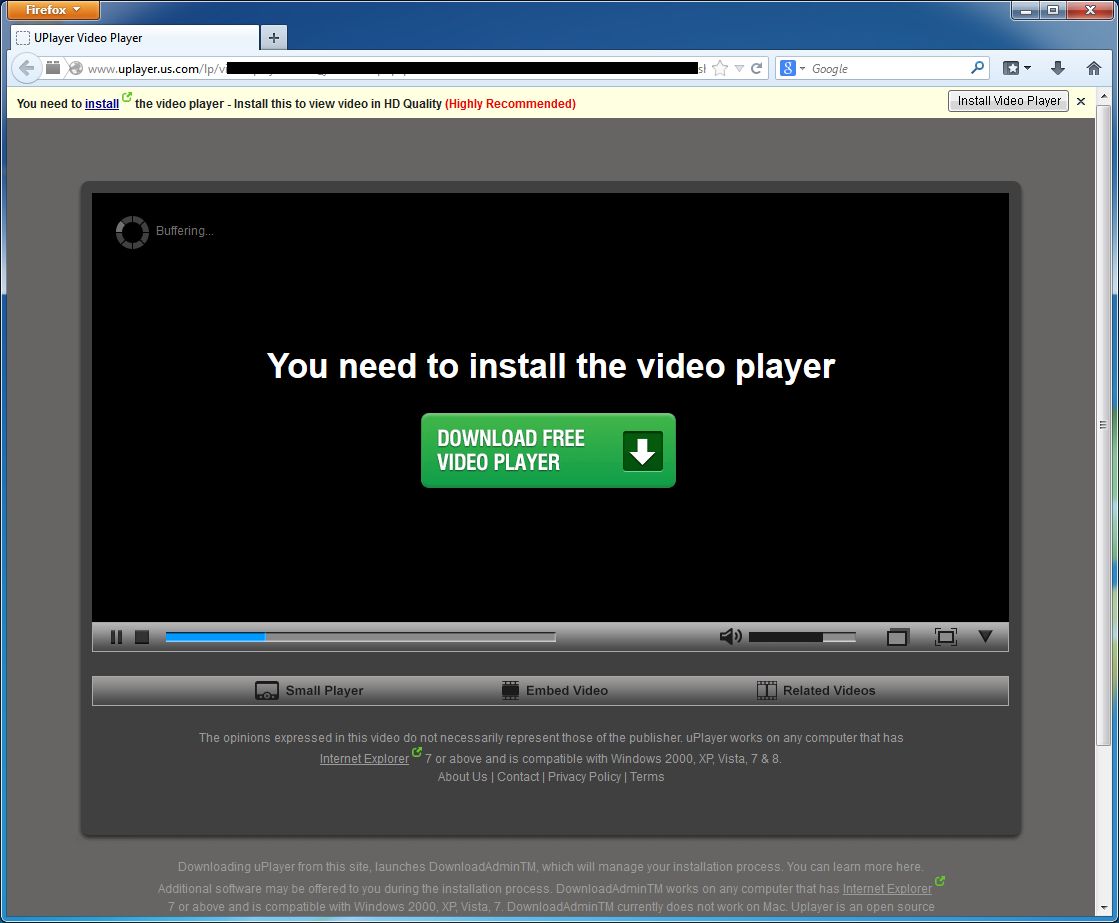Click the Install Video Player button

point(1008,101)
